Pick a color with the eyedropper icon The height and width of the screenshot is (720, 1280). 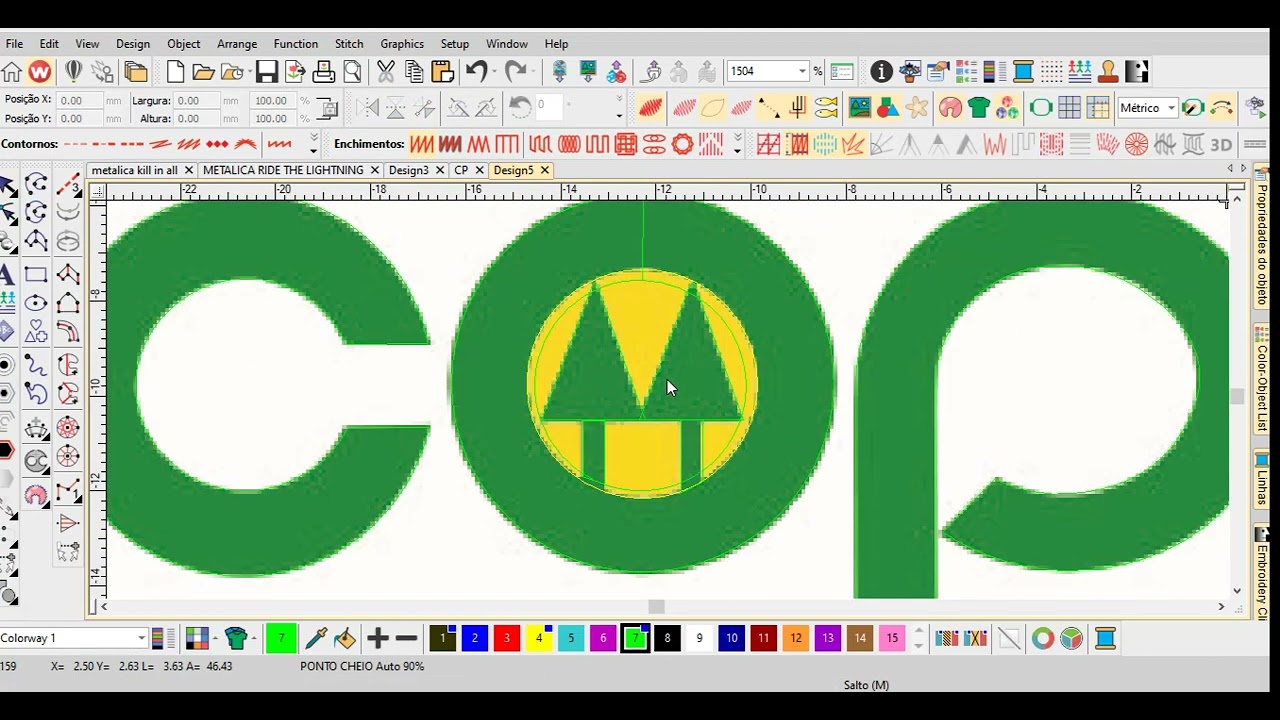(x=316, y=638)
